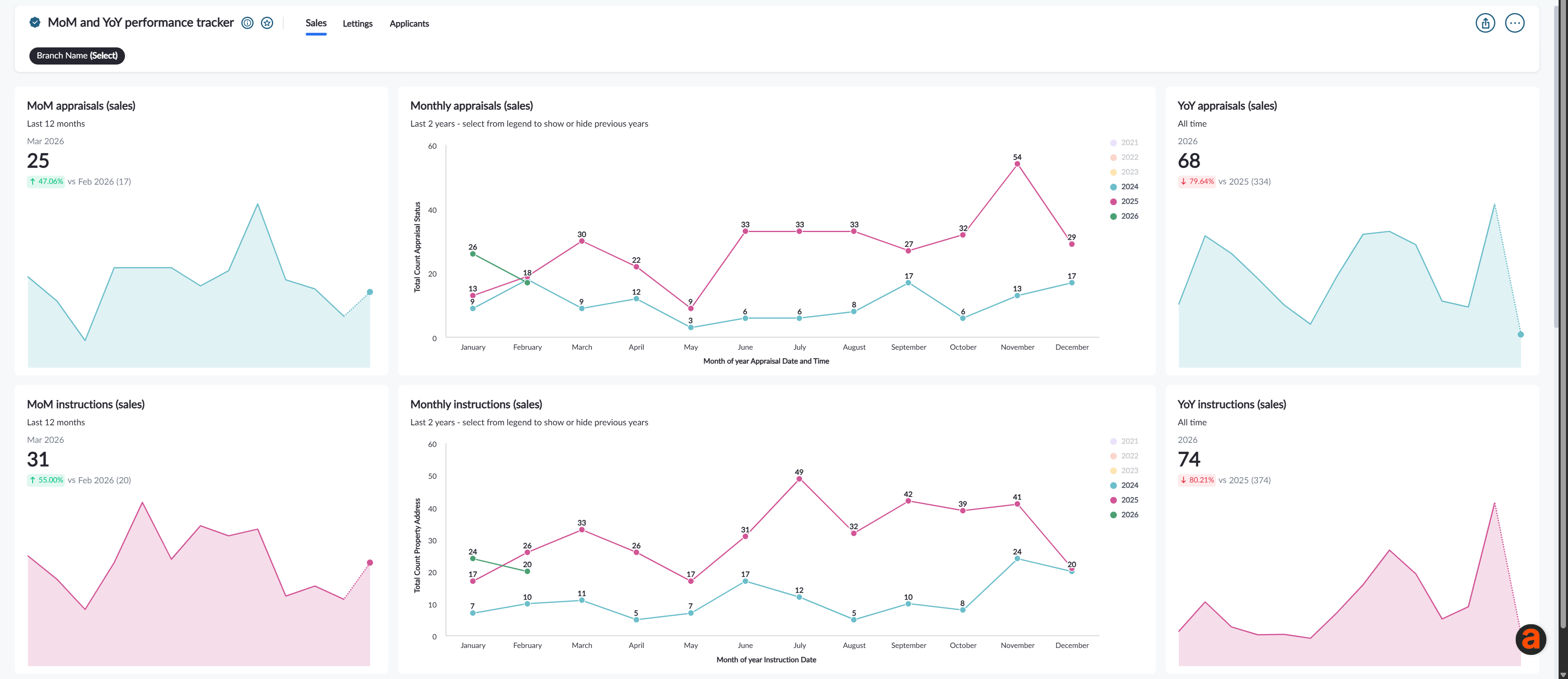Screen dimensions: 1568x679
Task: Click the YoY appraisals (sales) card title
Action: pyautogui.click(x=1227, y=106)
